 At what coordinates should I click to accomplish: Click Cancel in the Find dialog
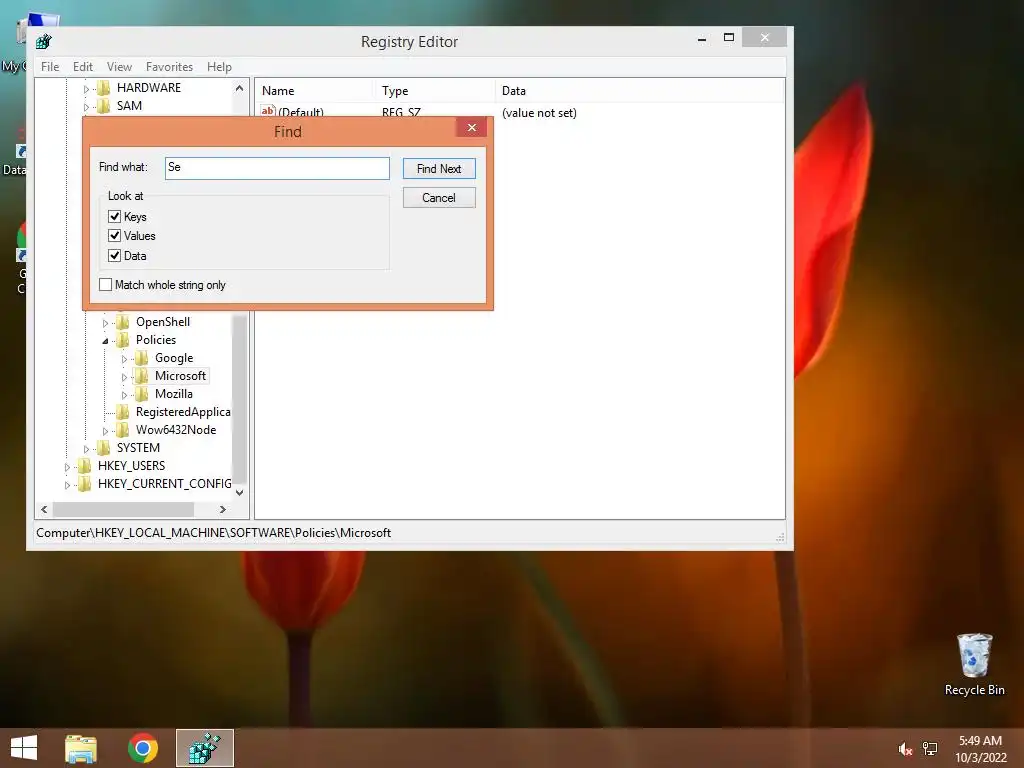coord(439,198)
